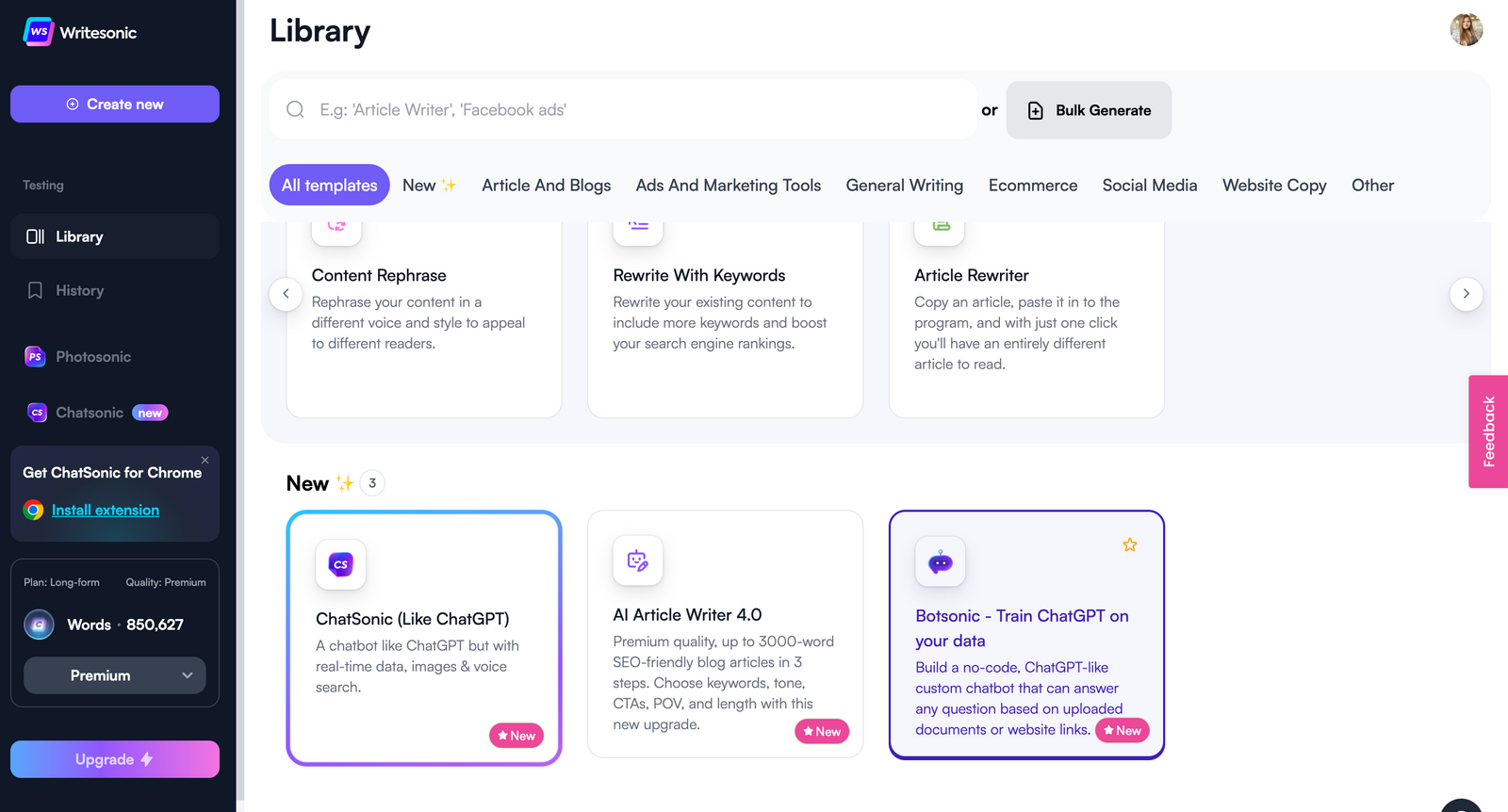The image size is (1508, 812).
Task: Click the words credit icon
Action: 39,625
